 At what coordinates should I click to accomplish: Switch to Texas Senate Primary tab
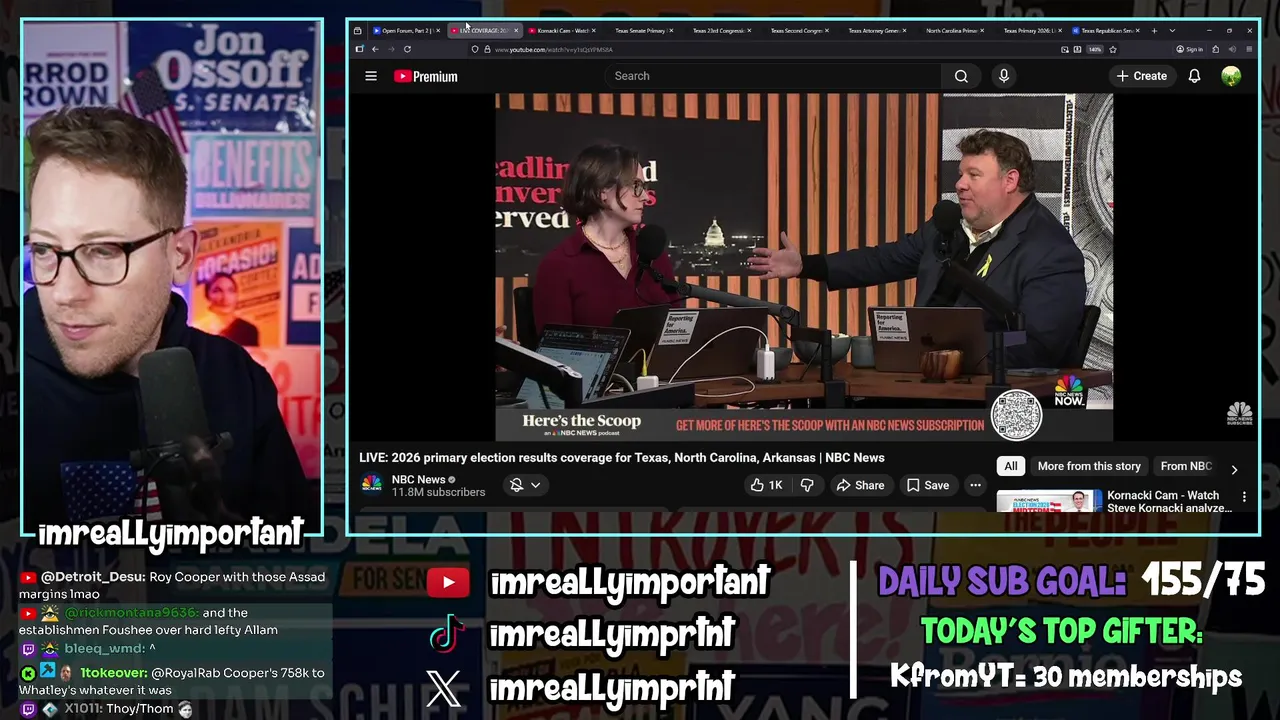pos(642,31)
